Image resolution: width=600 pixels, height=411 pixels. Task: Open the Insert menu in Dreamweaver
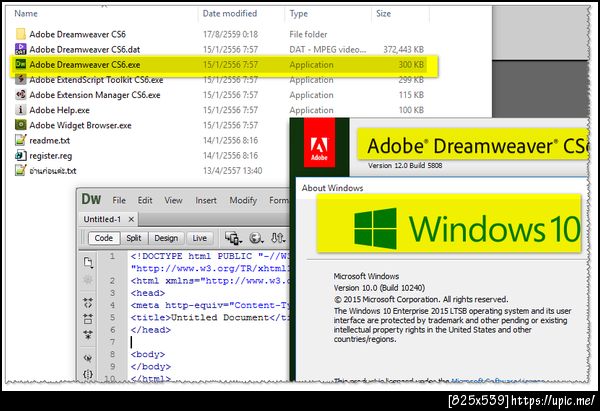click(206, 200)
